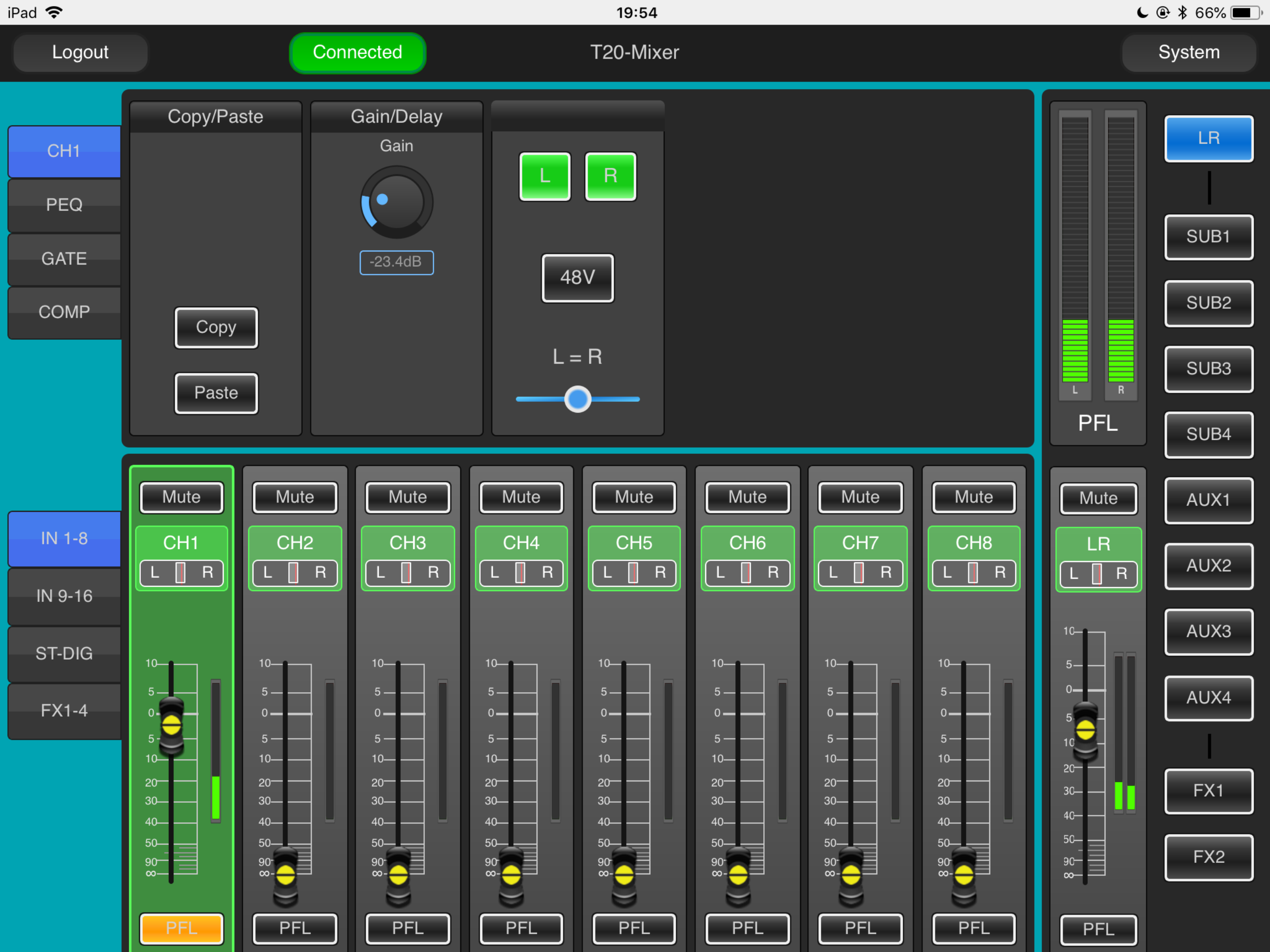
Task: Select the AUX1 bus
Action: [1209, 500]
